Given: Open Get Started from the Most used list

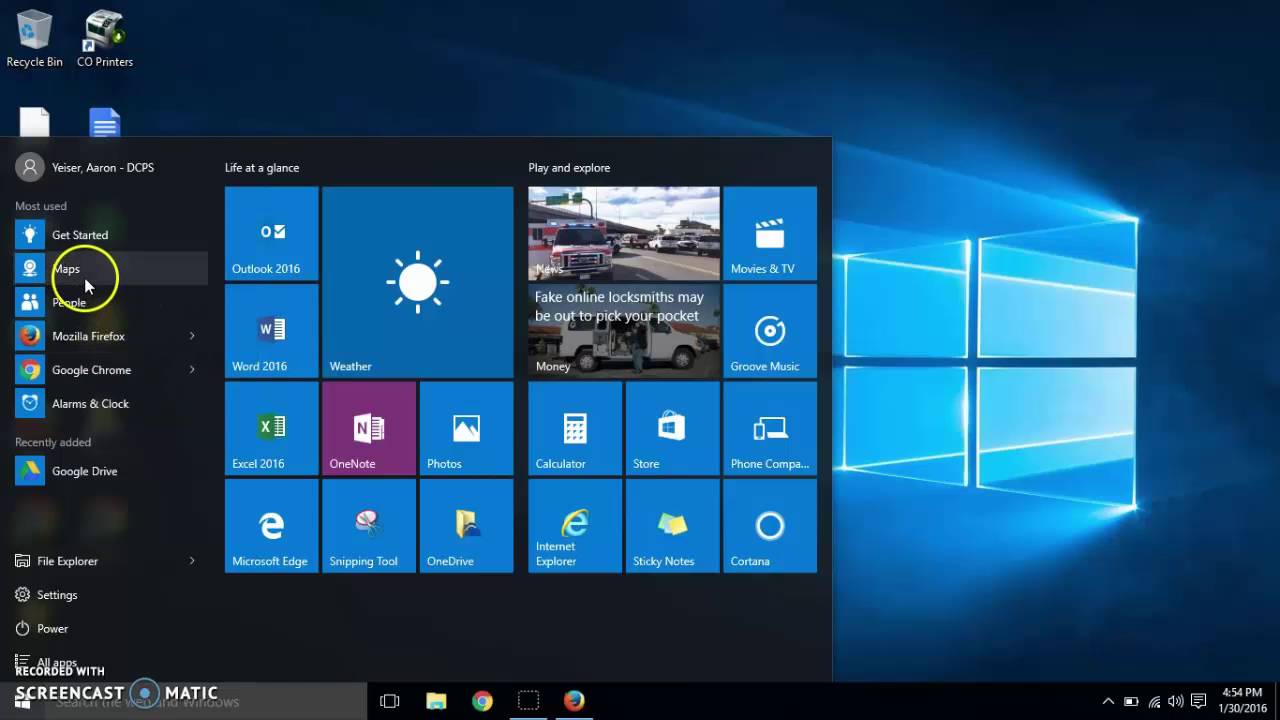Looking at the screenshot, I should tap(111, 235).
